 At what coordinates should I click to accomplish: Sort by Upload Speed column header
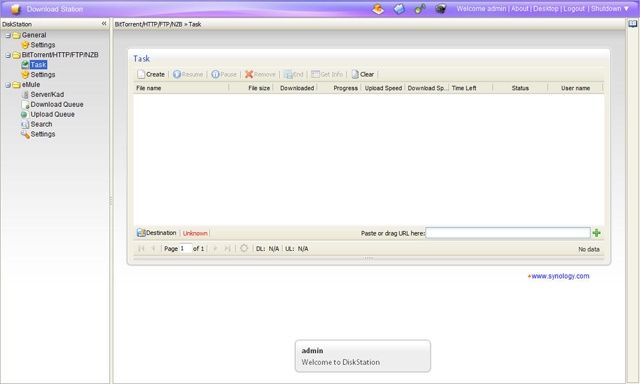tap(383, 88)
